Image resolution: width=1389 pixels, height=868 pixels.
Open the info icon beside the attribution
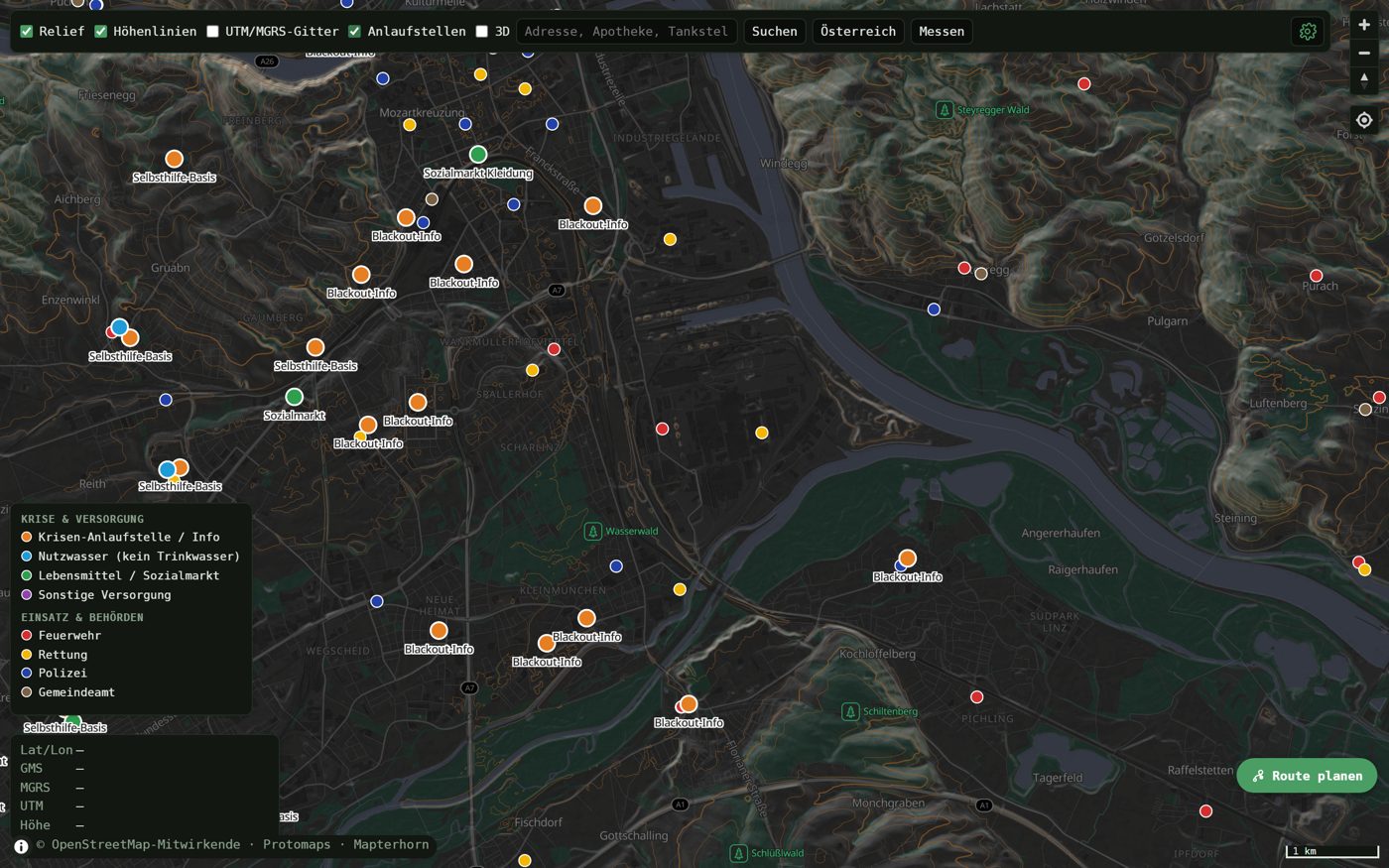(21, 846)
